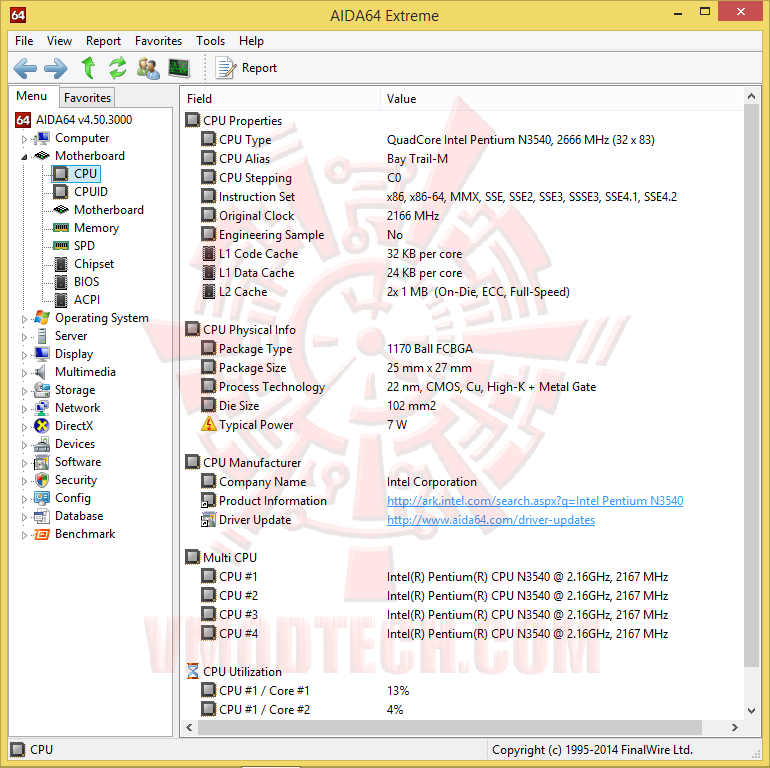Click the Network icon in tree
The width and height of the screenshot is (770, 768).
coord(42,408)
